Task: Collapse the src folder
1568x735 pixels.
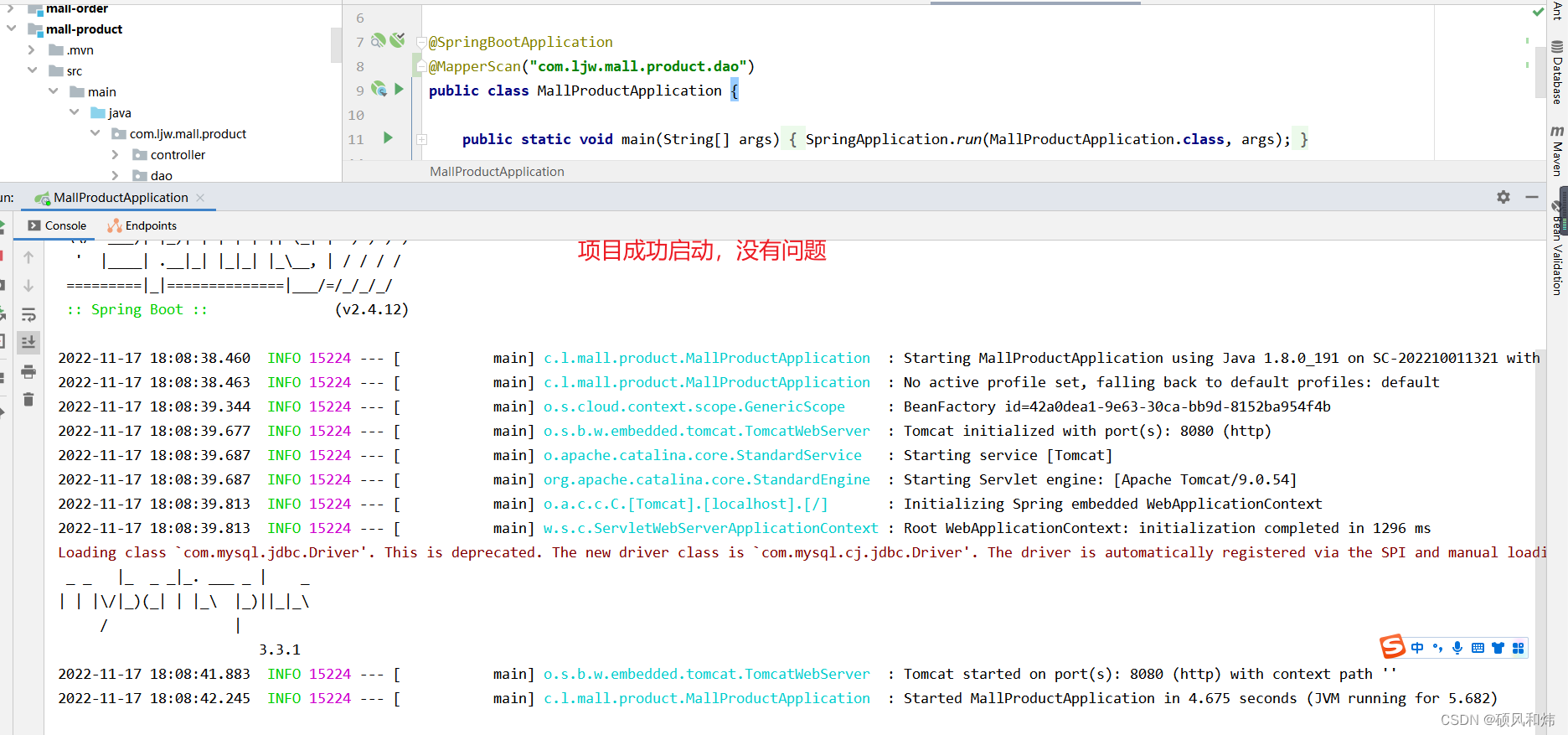Action: coord(32,70)
